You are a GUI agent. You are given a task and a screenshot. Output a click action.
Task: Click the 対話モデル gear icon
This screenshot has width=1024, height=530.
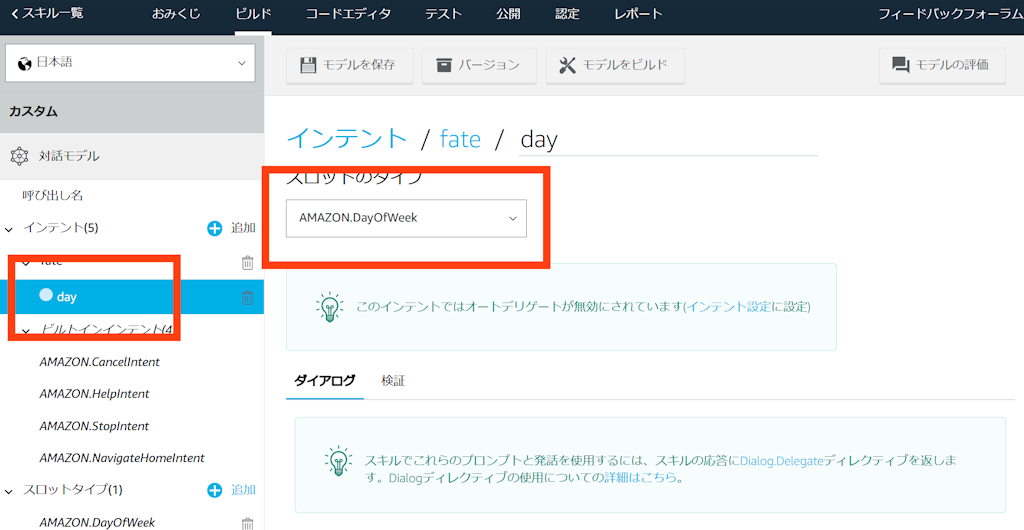click(20, 156)
